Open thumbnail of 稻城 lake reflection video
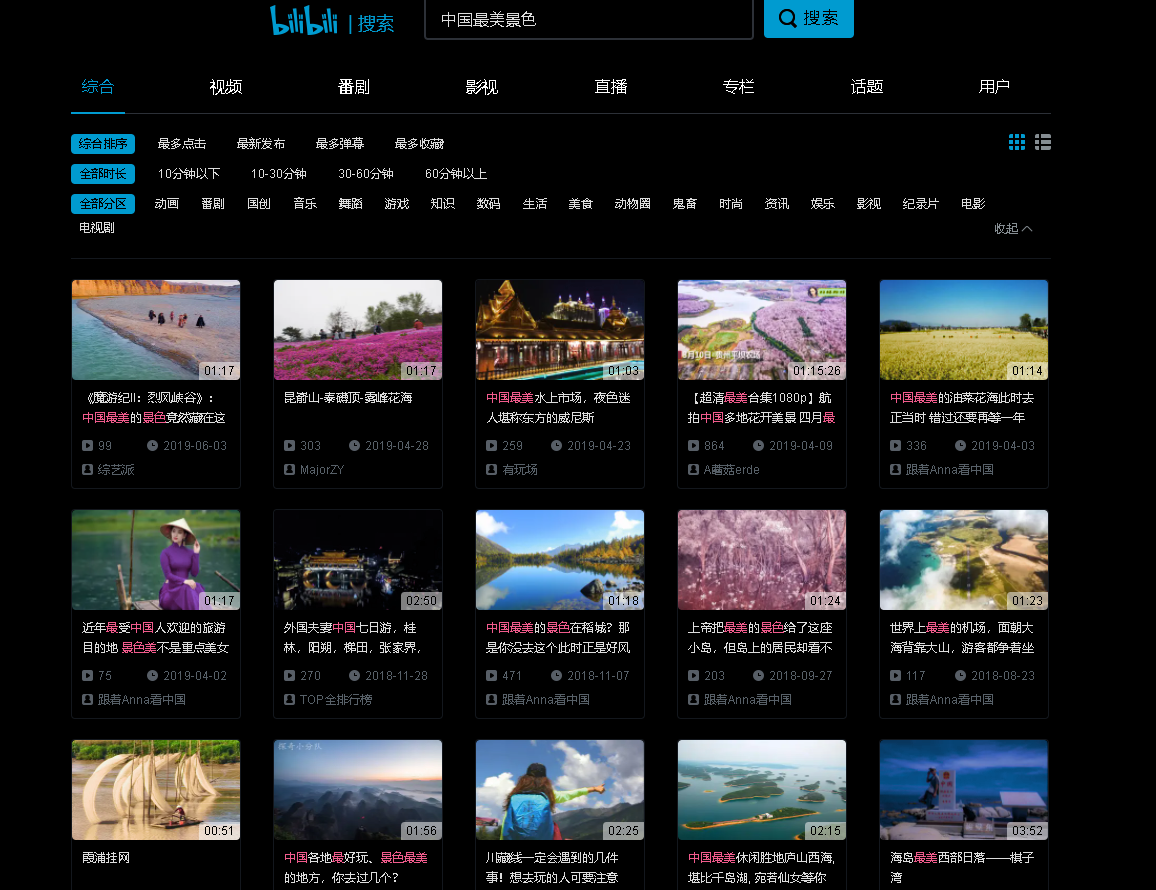The image size is (1156, 890). (560, 560)
